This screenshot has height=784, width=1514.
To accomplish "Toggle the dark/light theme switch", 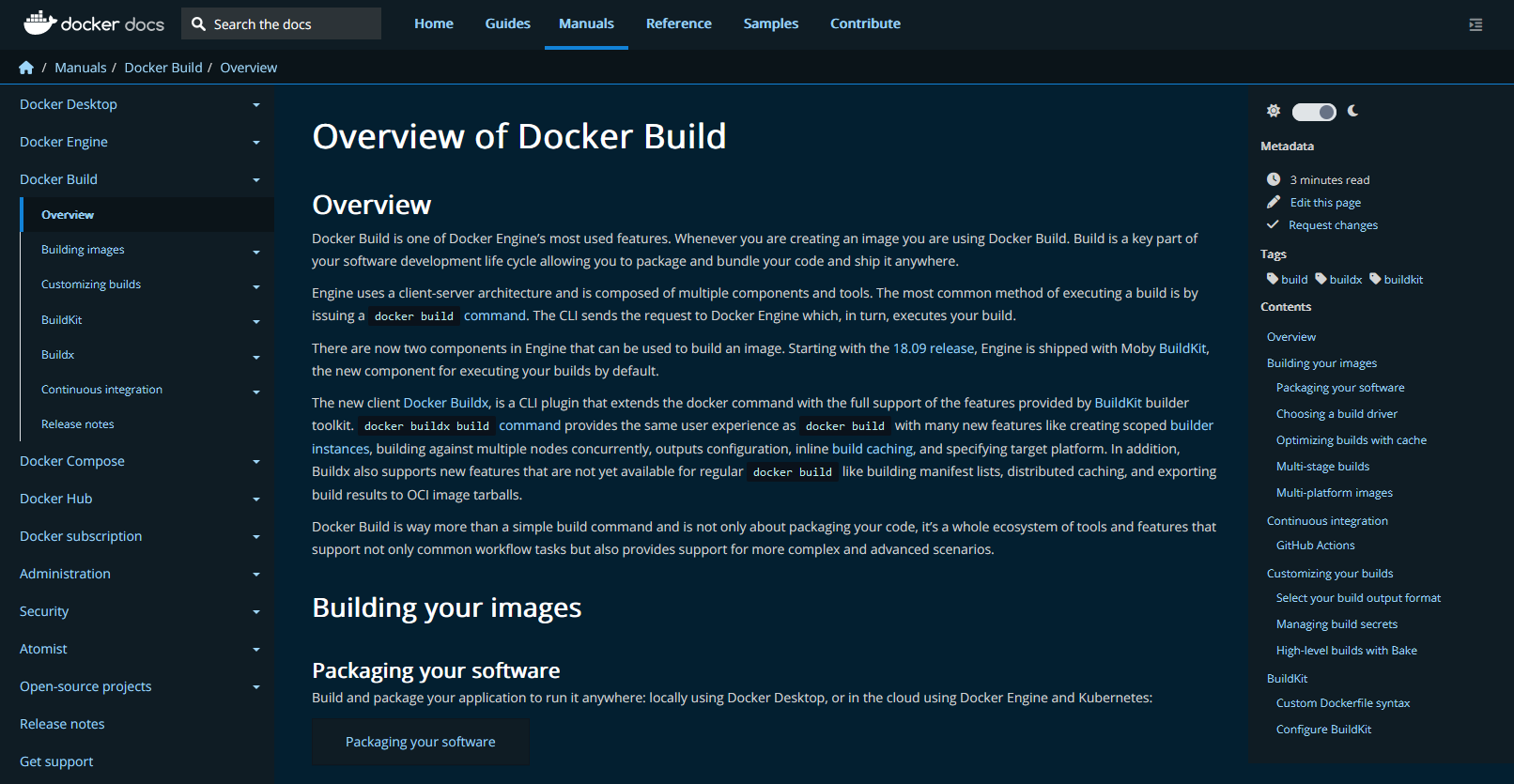I will tap(1314, 112).
